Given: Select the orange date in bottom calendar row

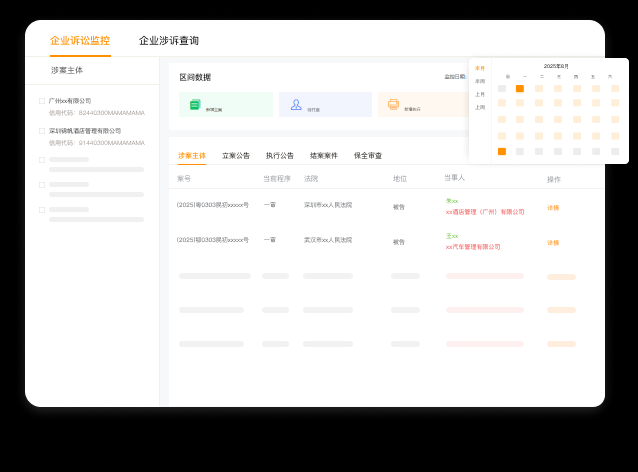Looking at the screenshot, I should click(x=502, y=152).
